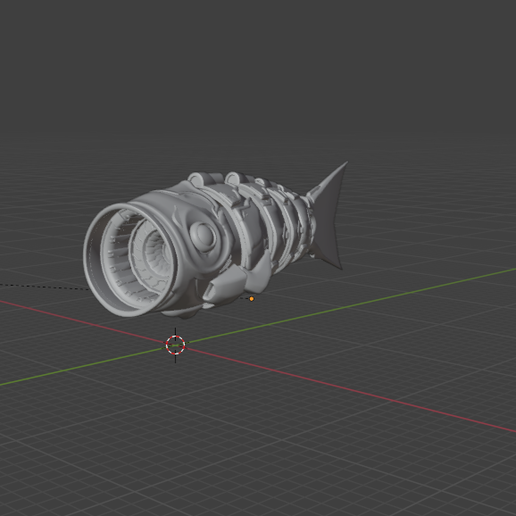Screen dimensions: 516x516
Task: Click the round eye of the fish
Action: pos(204,237)
